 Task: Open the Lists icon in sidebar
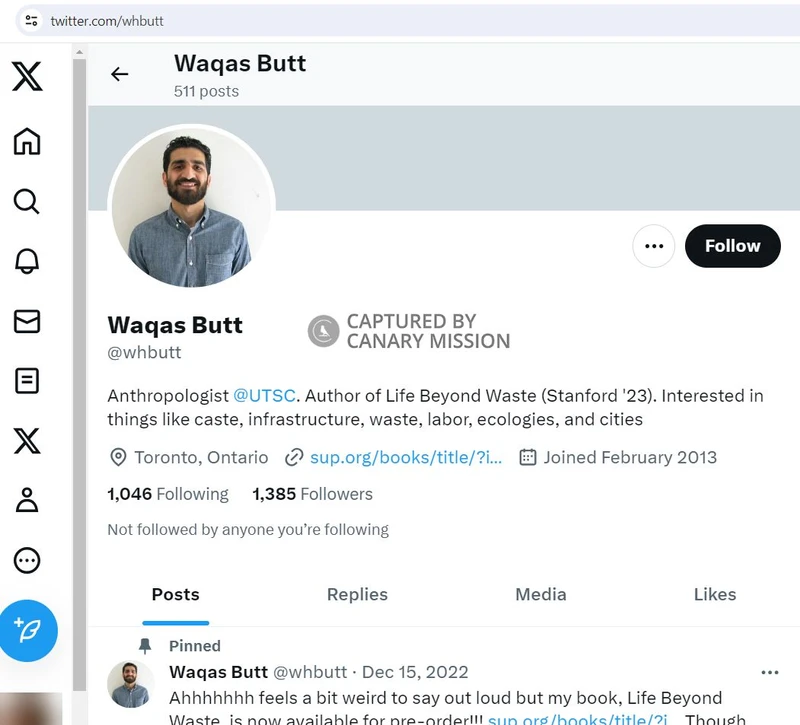pyautogui.click(x=27, y=382)
